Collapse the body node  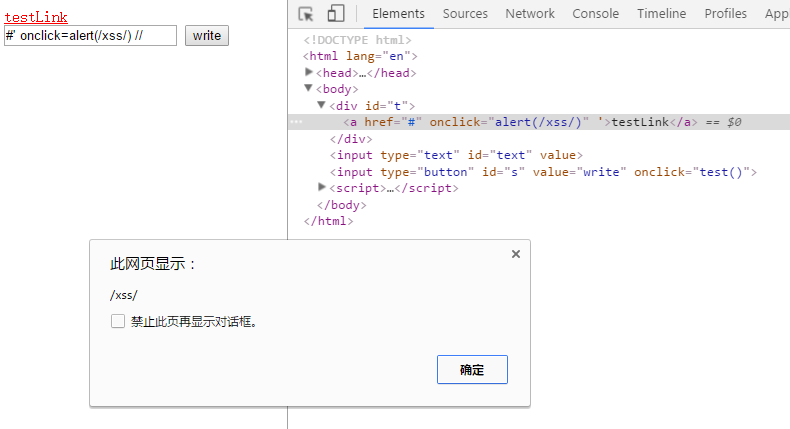[309, 88]
